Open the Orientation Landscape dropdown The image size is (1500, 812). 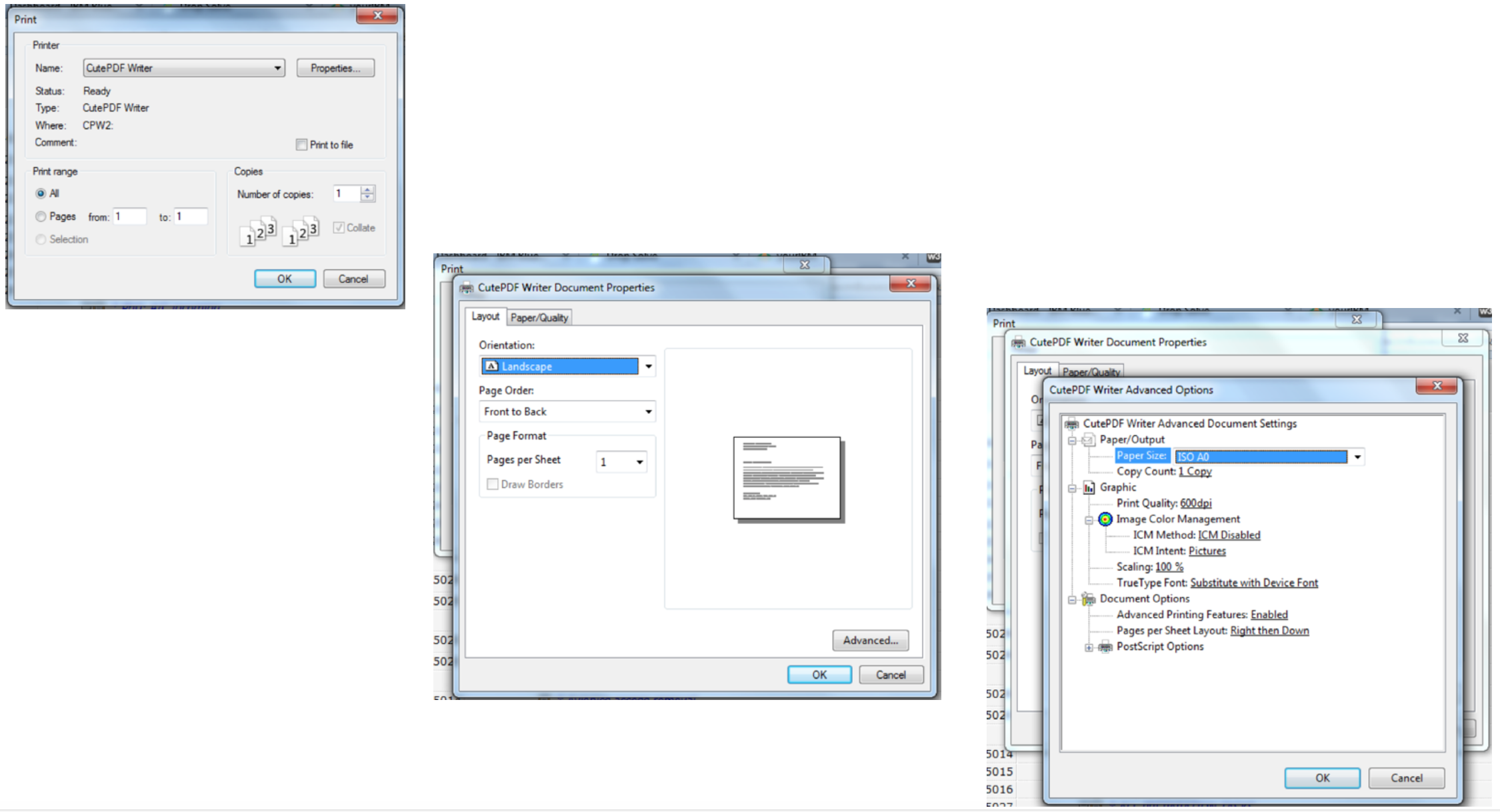648,367
